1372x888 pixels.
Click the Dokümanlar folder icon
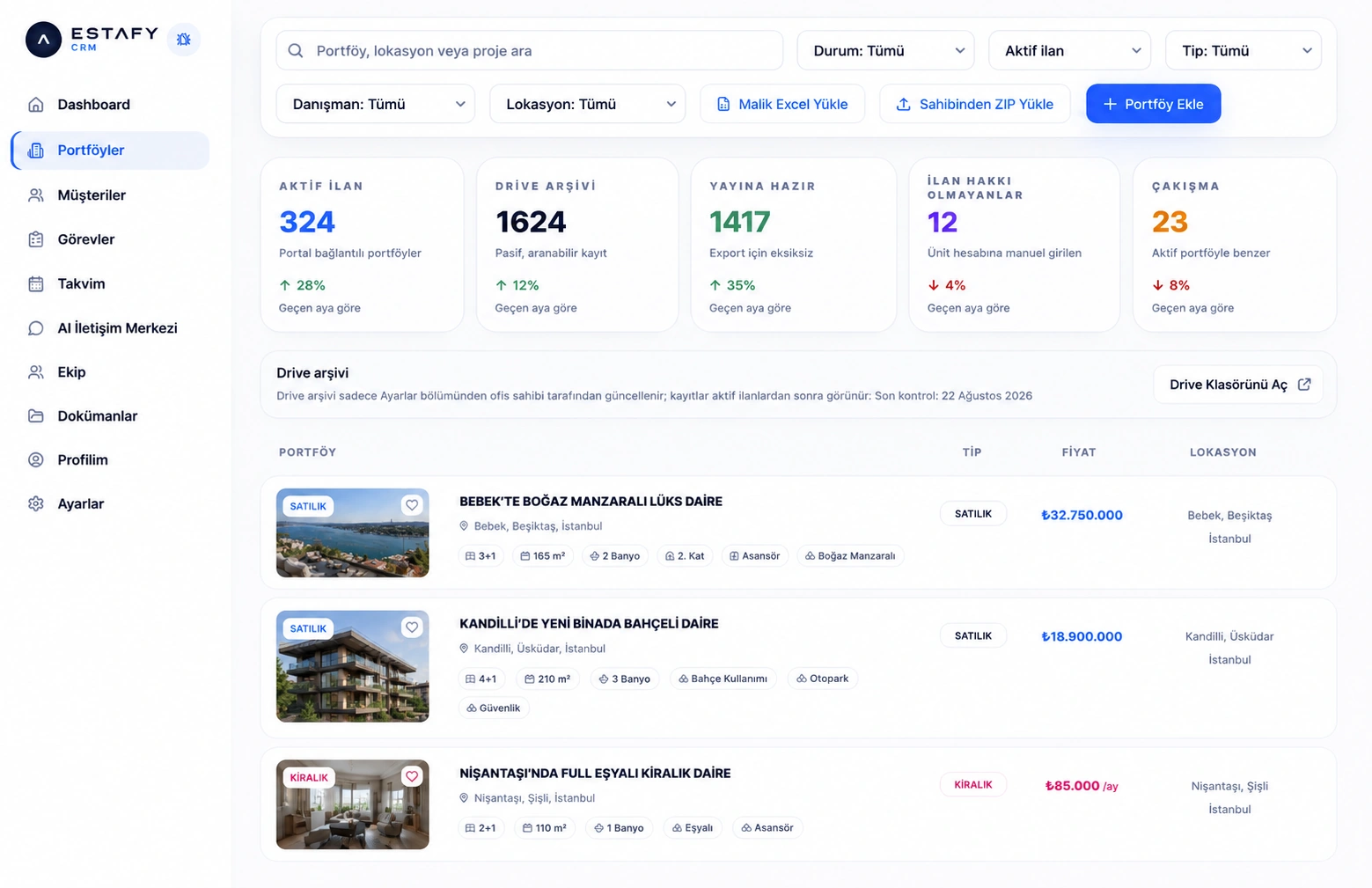point(36,416)
